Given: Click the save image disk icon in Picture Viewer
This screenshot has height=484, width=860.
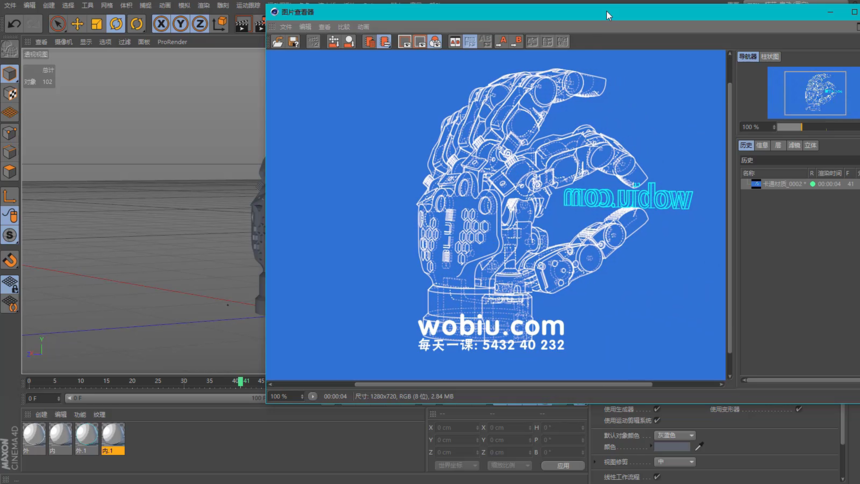Looking at the screenshot, I should pos(293,42).
